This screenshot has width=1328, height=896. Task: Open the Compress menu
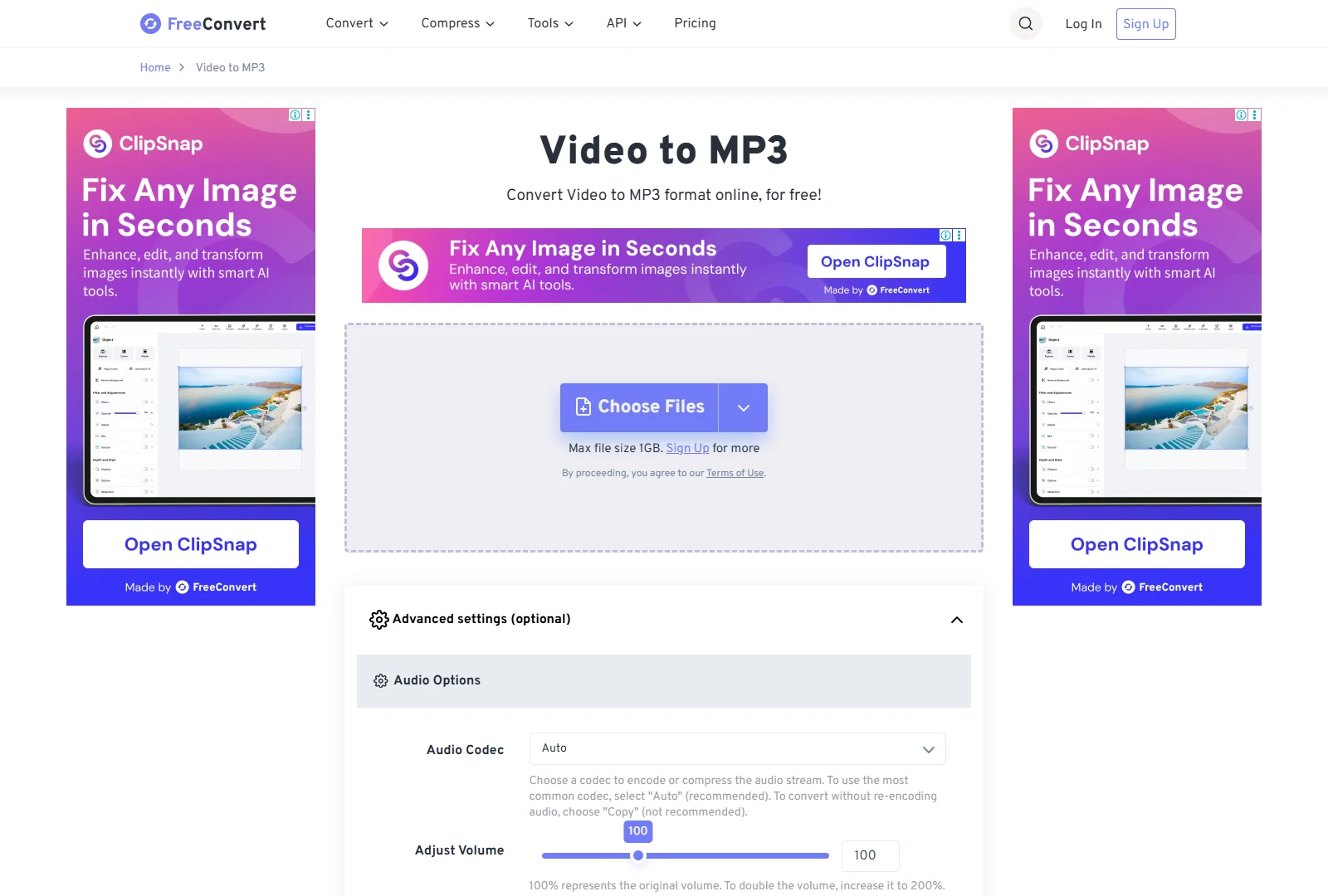[x=458, y=23]
